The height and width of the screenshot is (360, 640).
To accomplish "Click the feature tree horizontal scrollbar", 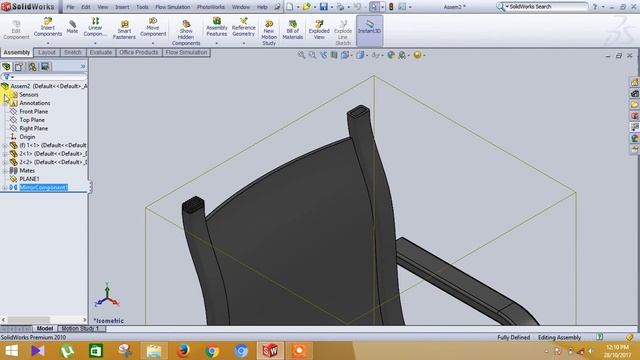I will click(44, 320).
